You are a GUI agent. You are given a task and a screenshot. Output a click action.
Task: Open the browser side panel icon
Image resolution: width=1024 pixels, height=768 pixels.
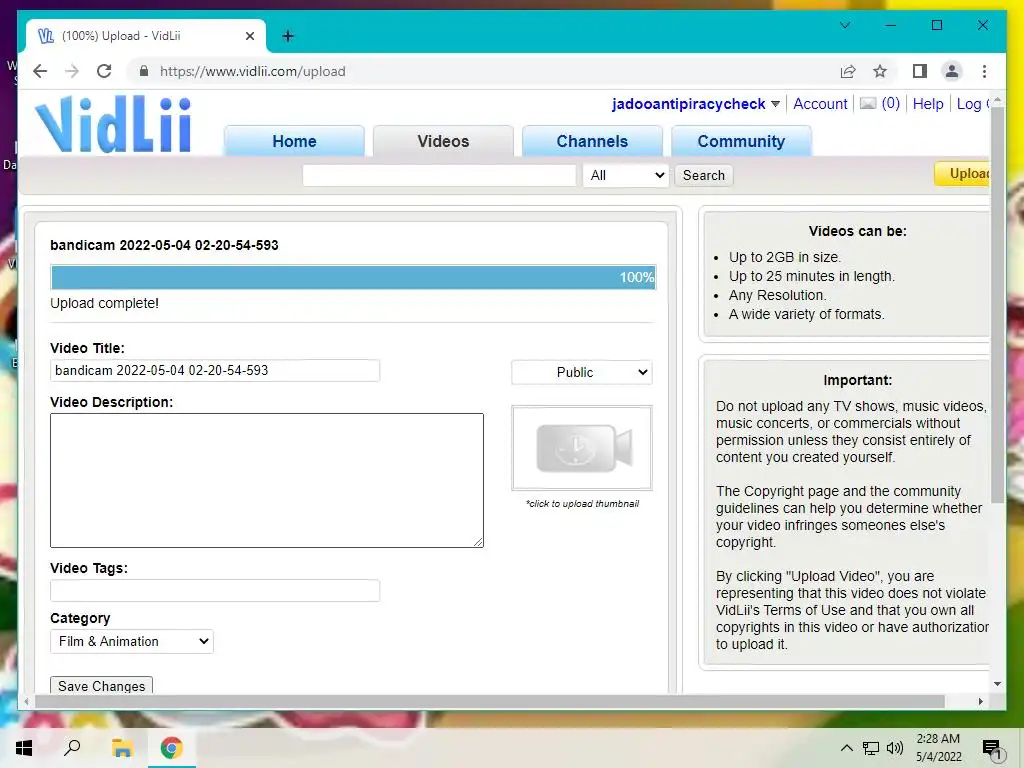(x=920, y=71)
